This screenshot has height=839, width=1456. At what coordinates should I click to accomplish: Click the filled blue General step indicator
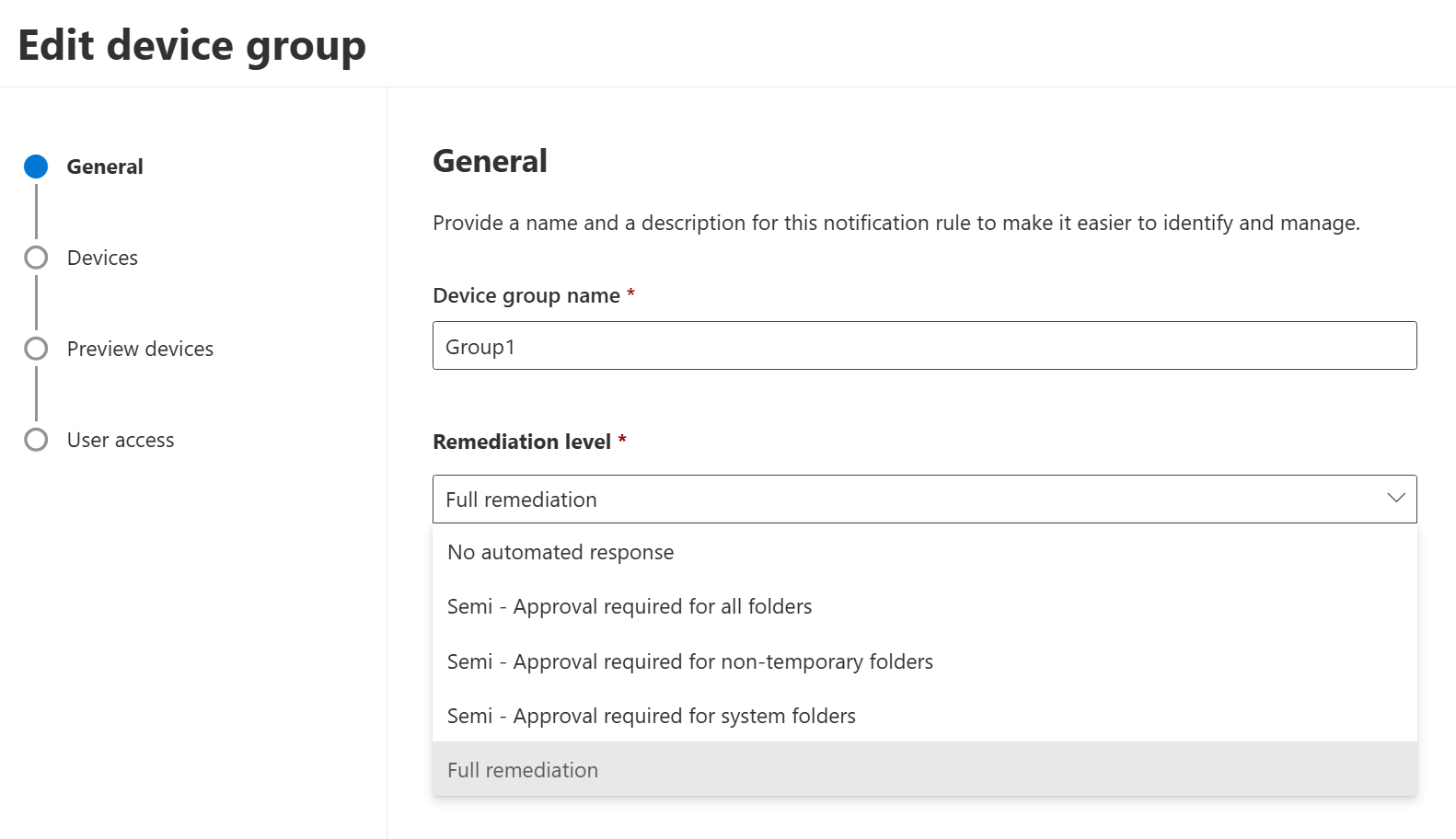[36, 167]
